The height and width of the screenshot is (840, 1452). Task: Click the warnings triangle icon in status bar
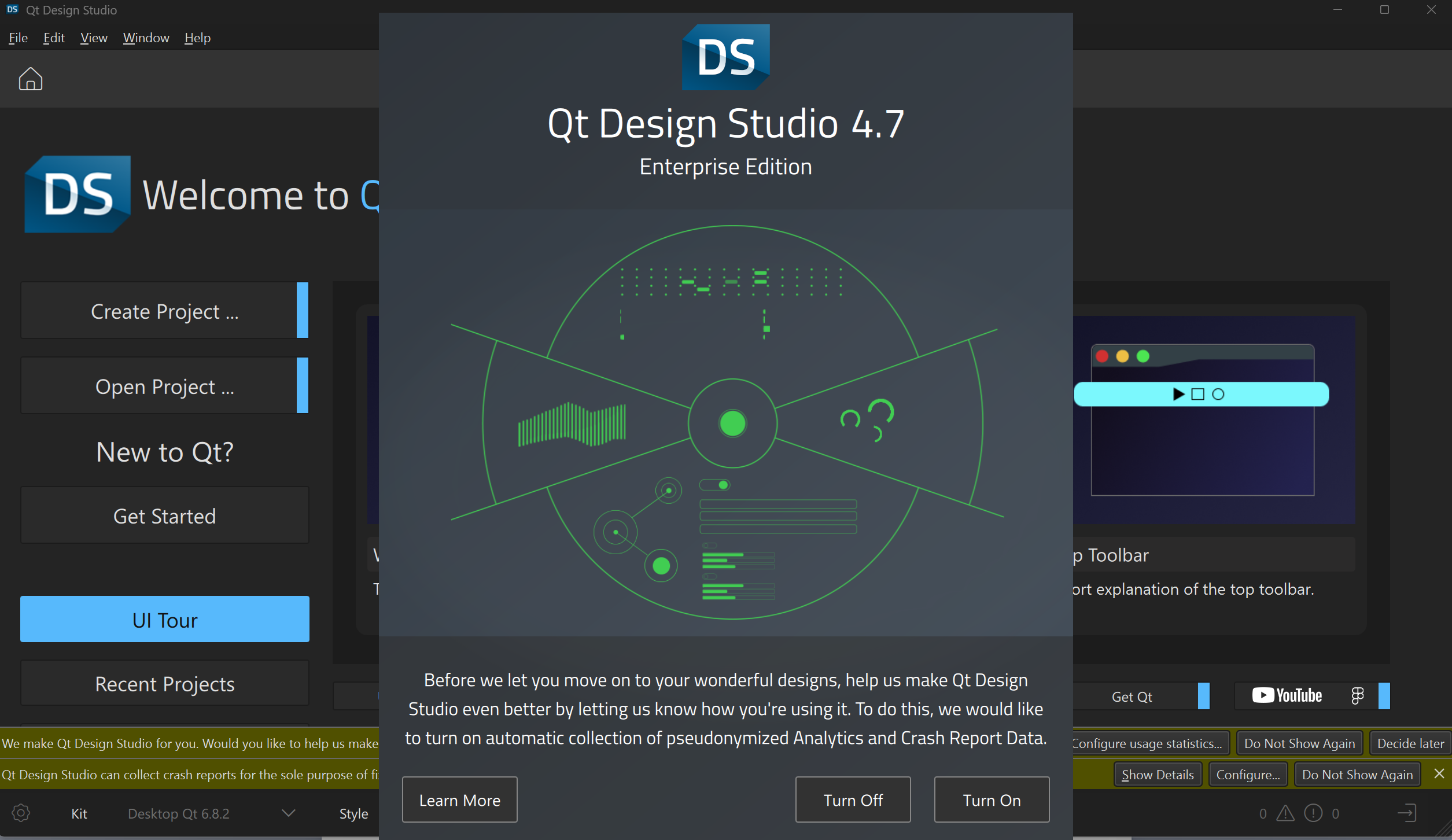(x=1285, y=813)
